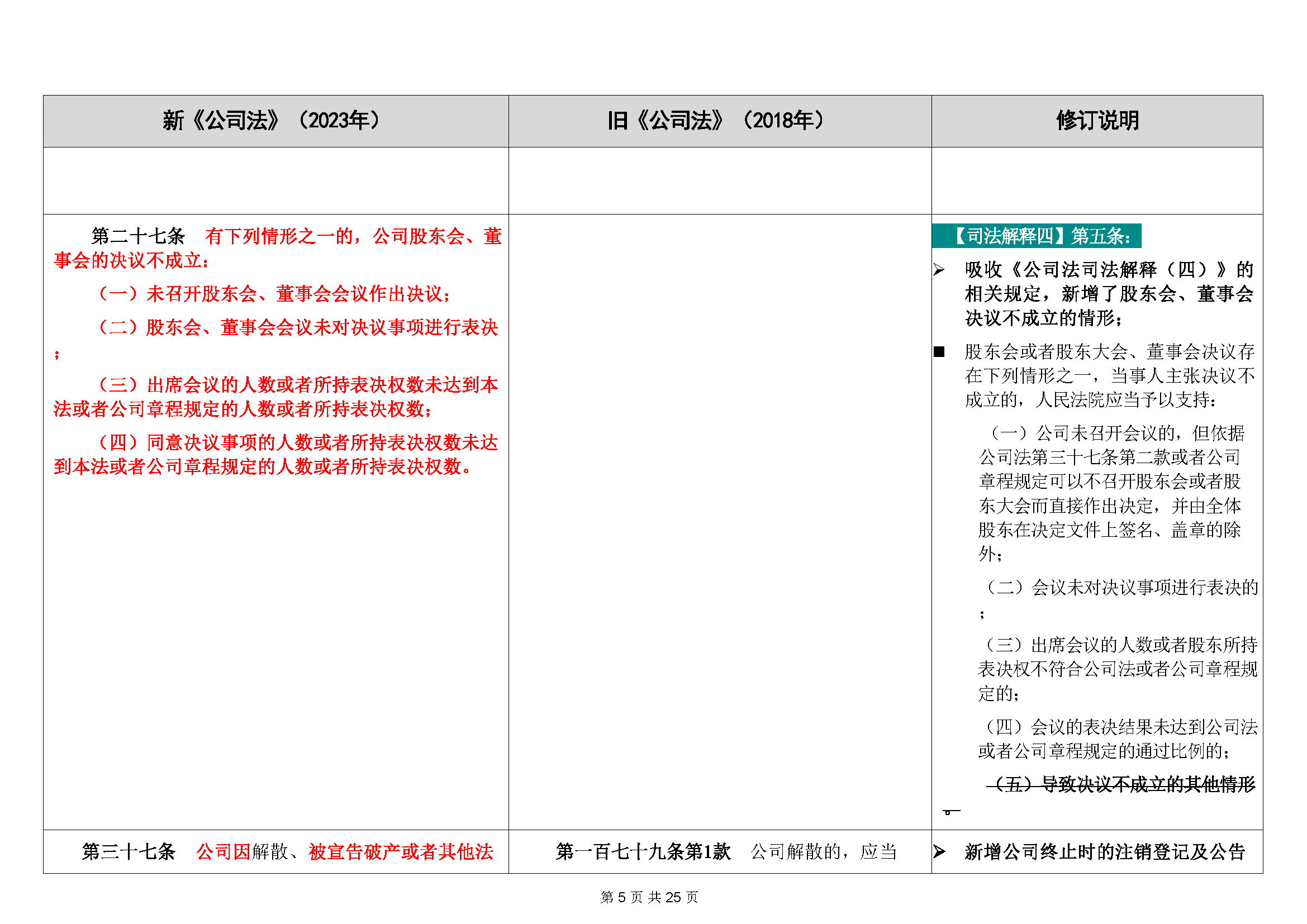Click the teal highlighted 【司法解释四】第五条 label

pyautogui.click(x=1036, y=236)
